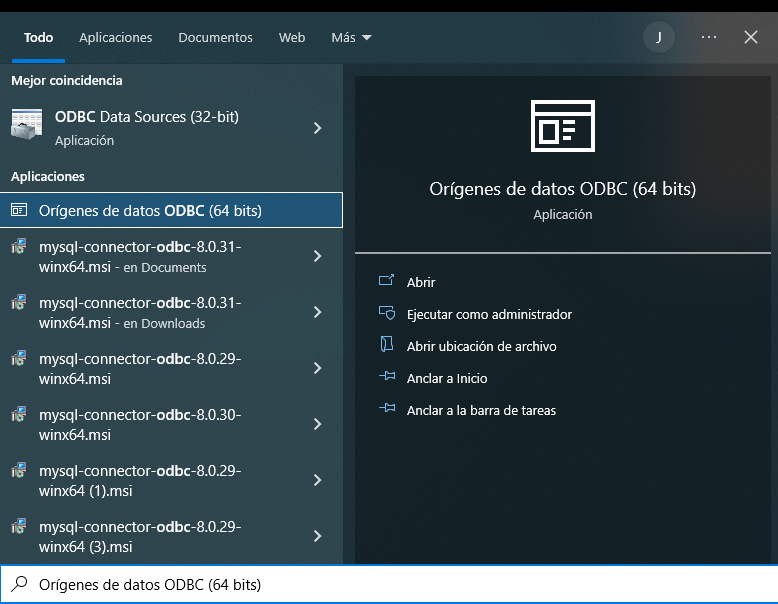Expand the Más dropdown menu
This screenshot has height=604, width=778.
click(x=351, y=38)
